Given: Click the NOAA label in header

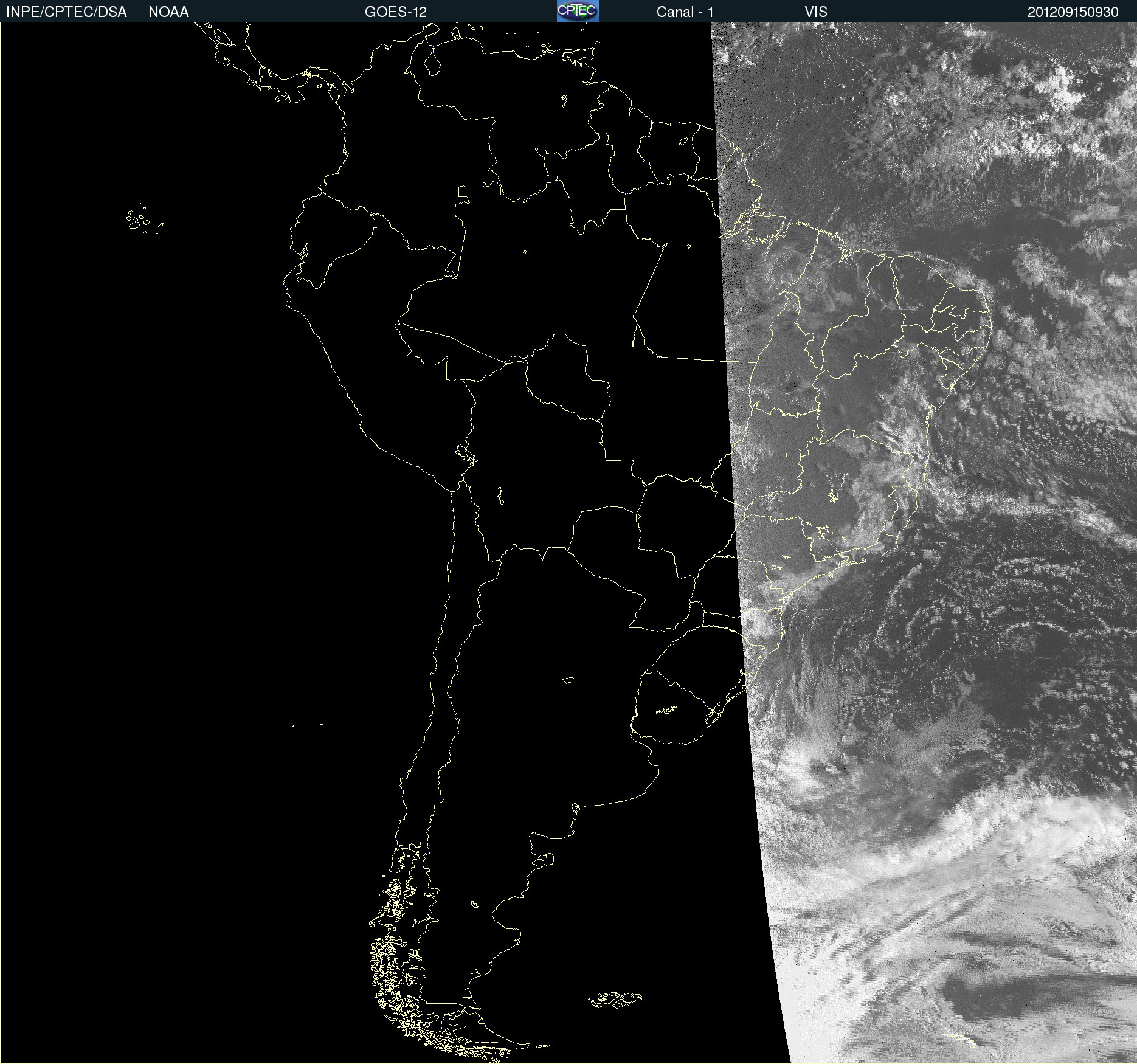Looking at the screenshot, I should coord(168,12).
